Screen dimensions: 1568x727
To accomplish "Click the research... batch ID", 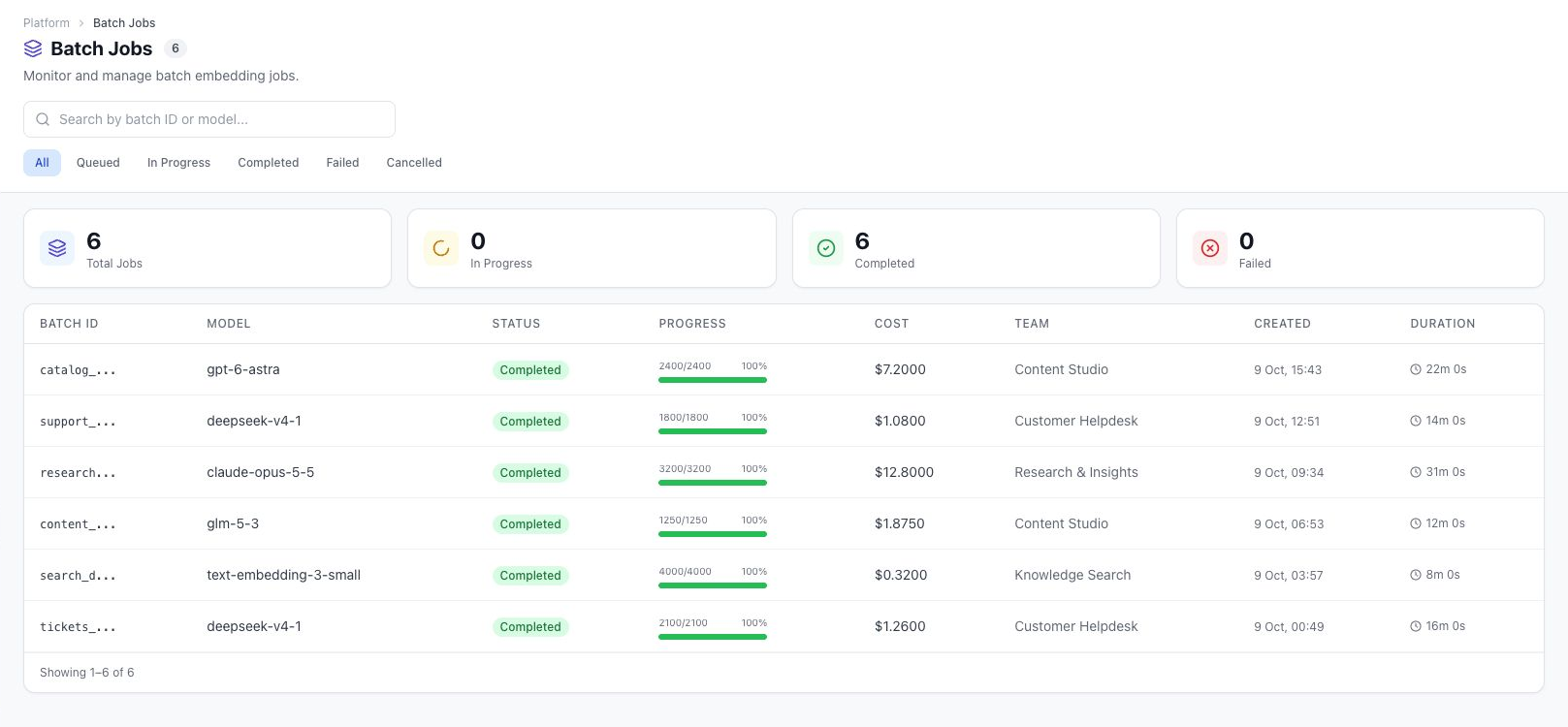I will 78,473.
